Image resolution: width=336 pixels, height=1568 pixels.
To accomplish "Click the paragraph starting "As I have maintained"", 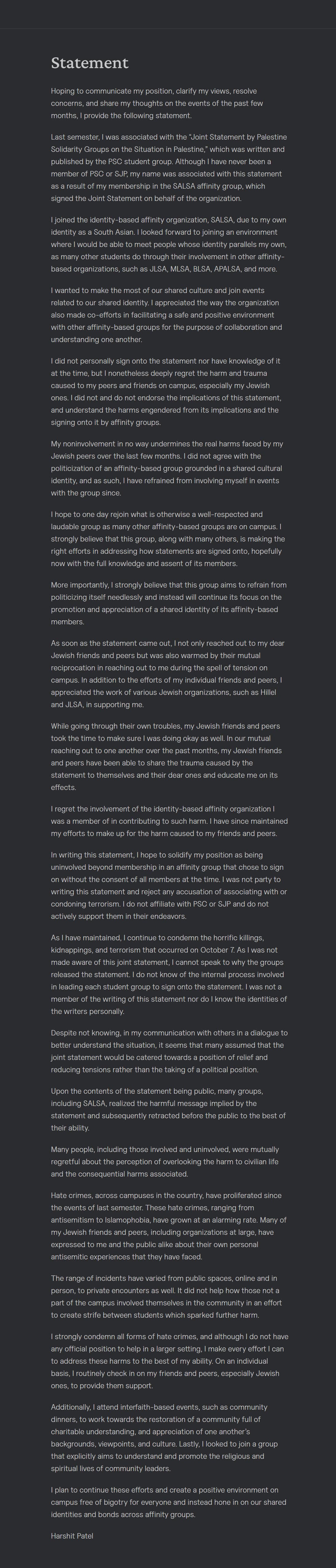I will (168, 975).
